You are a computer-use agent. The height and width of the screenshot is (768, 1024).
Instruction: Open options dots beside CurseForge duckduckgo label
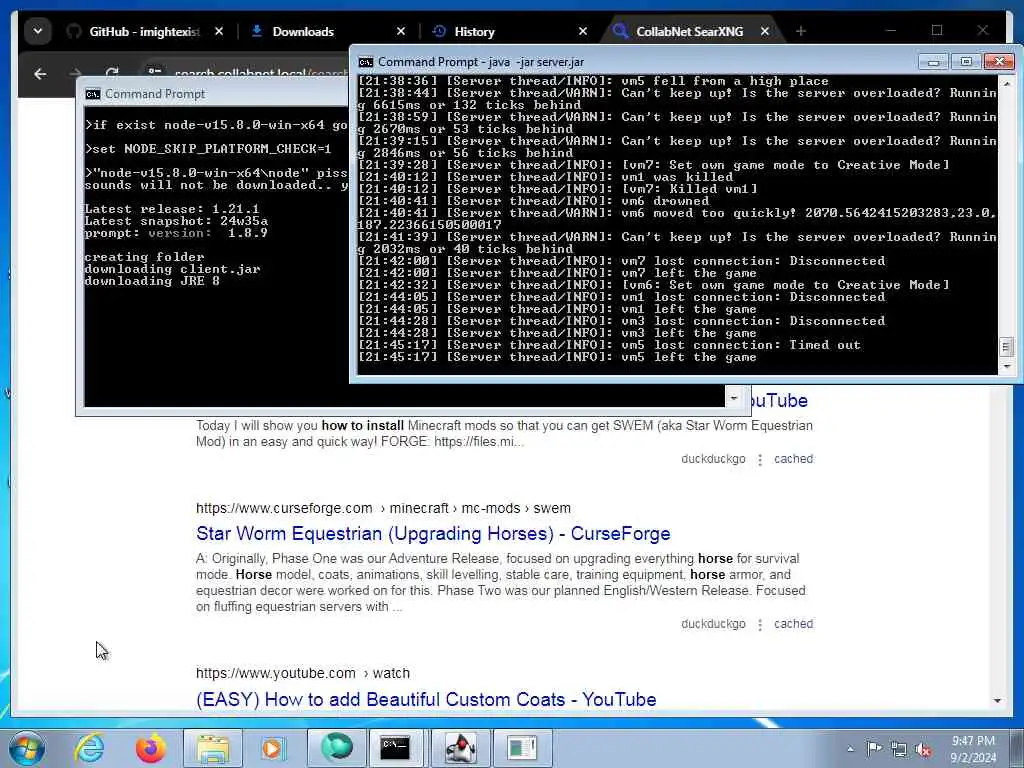pyautogui.click(x=760, y=625)
